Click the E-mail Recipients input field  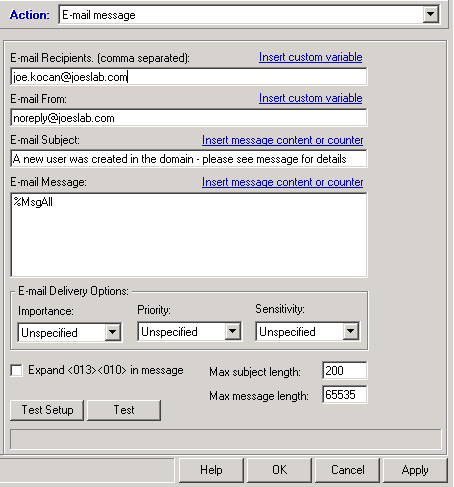click(x=189, y=77)
